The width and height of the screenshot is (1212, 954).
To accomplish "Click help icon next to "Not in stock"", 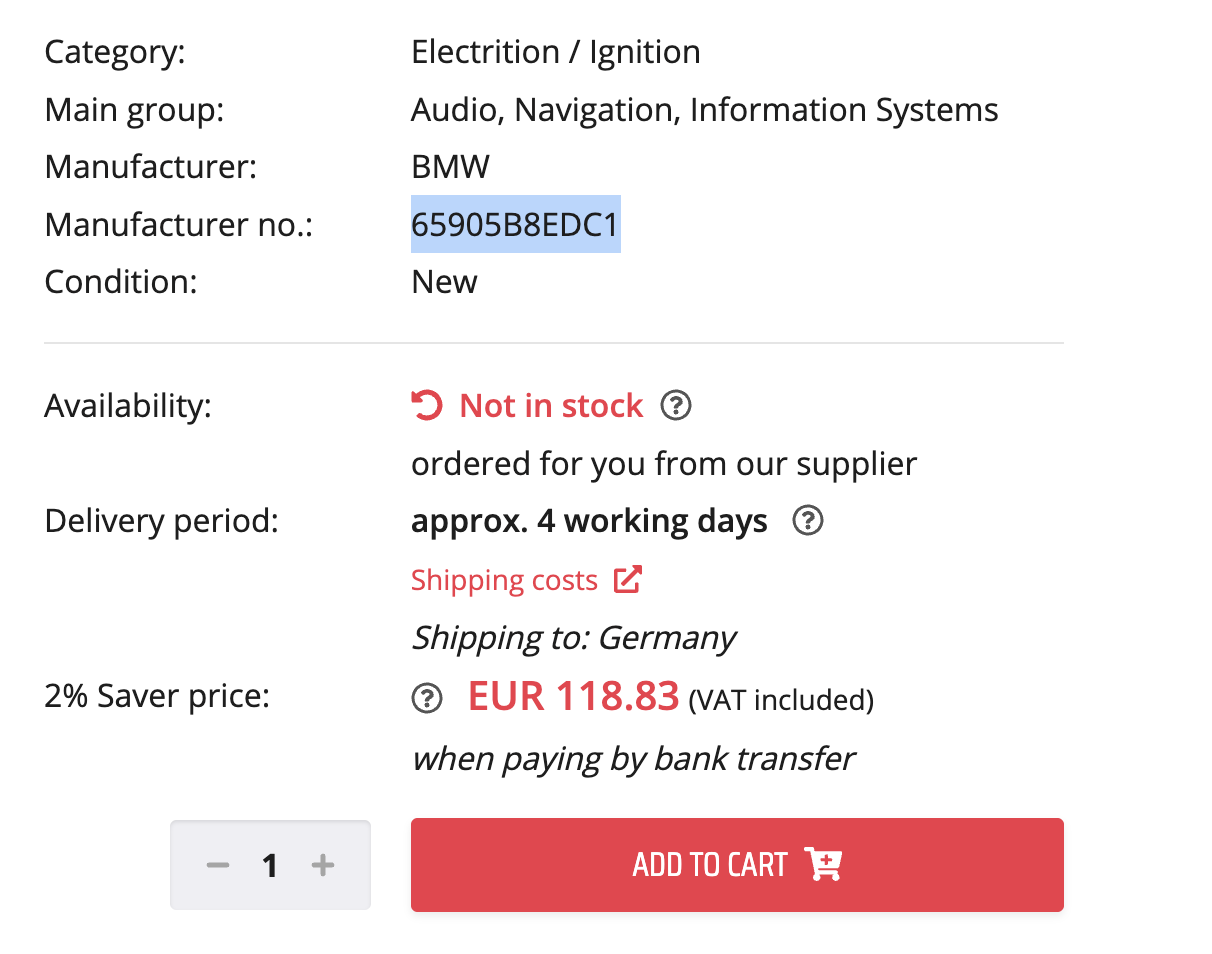I will pos(677,406).
